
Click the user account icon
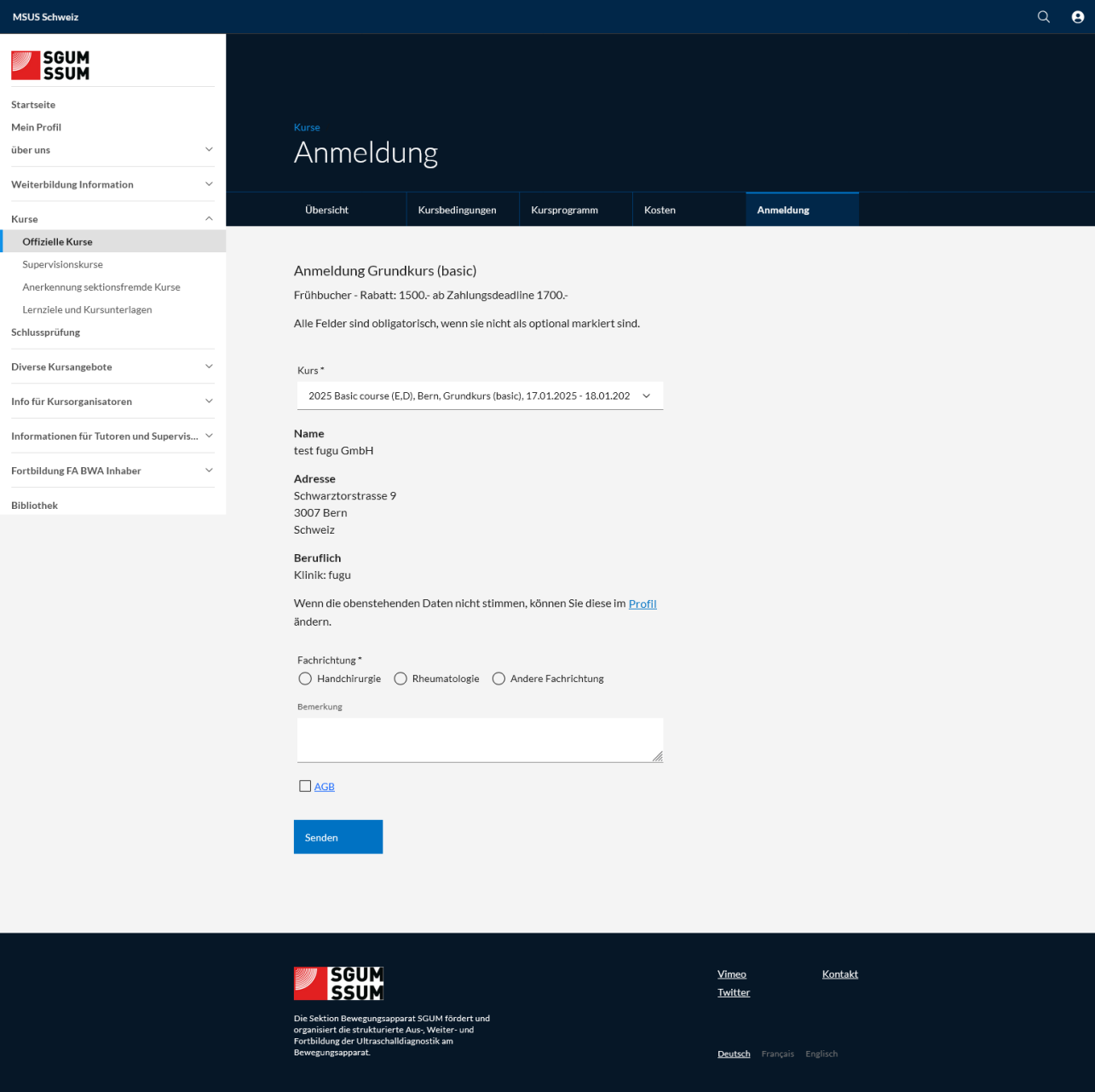coord(1077,17)
